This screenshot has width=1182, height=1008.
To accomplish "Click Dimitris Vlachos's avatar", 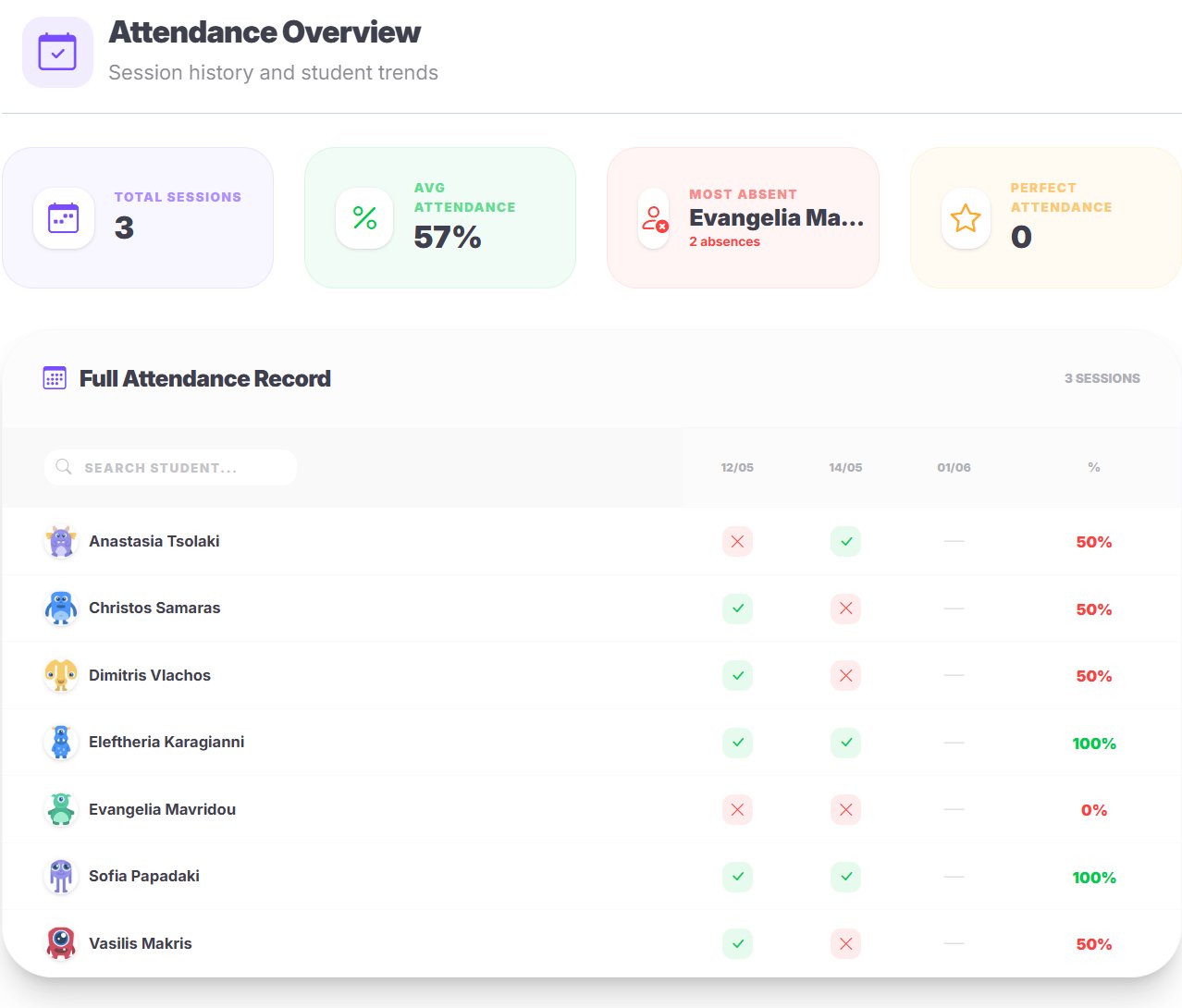I will [61, 675].
